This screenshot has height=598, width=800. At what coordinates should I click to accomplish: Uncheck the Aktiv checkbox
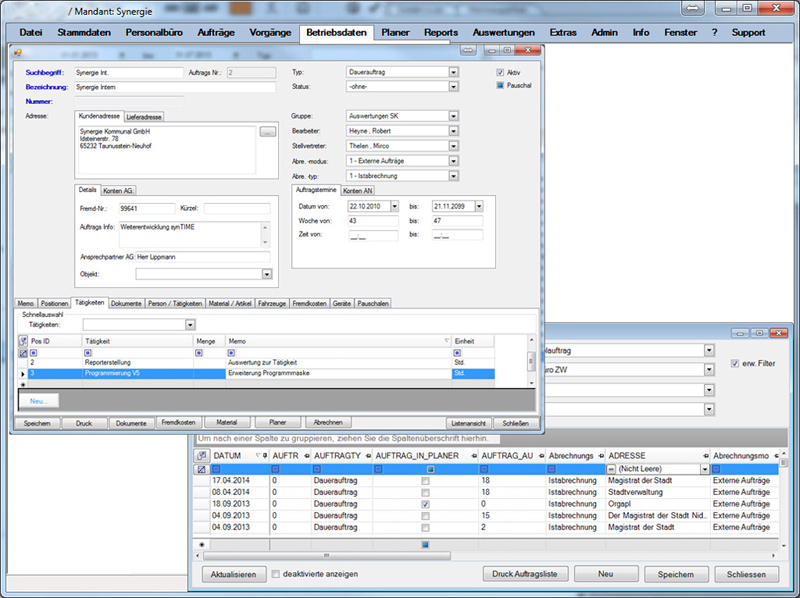click(x=500, y=72)
